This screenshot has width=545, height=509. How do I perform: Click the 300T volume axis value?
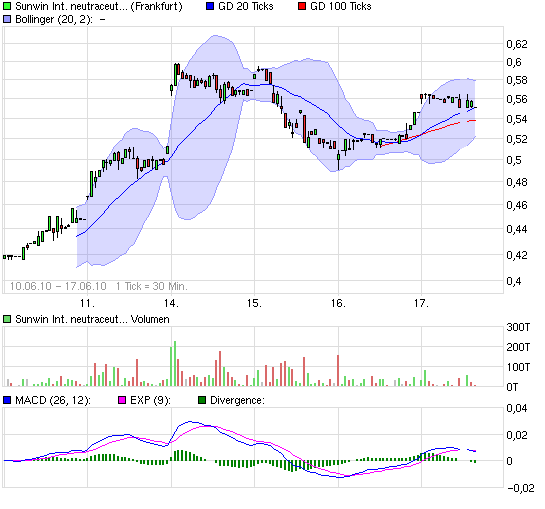(518, 327)
